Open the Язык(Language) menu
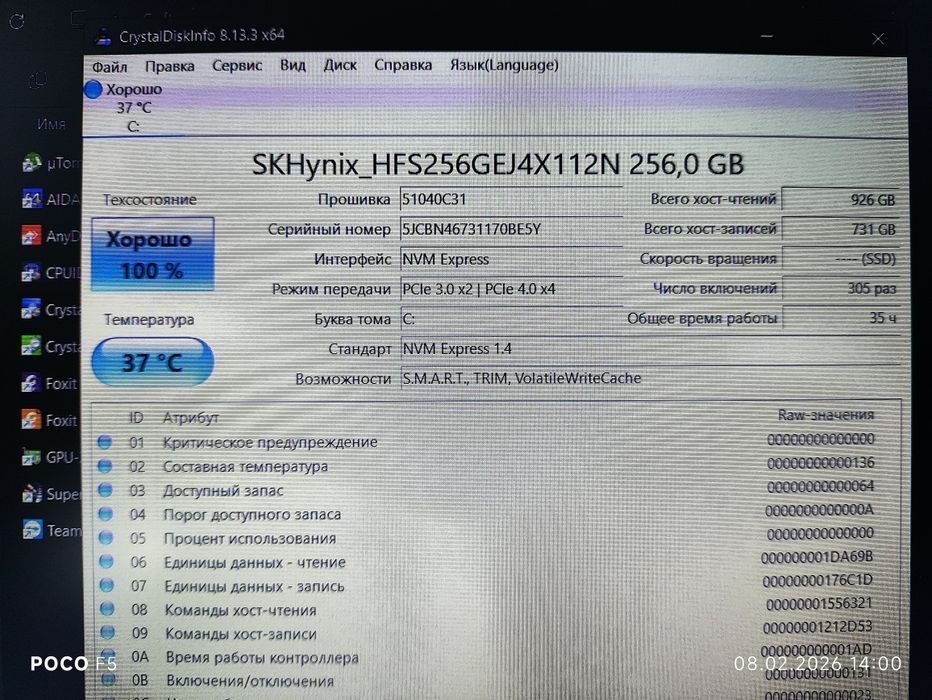This screenshot has width=932, height=700. click(x=504, y=64)
